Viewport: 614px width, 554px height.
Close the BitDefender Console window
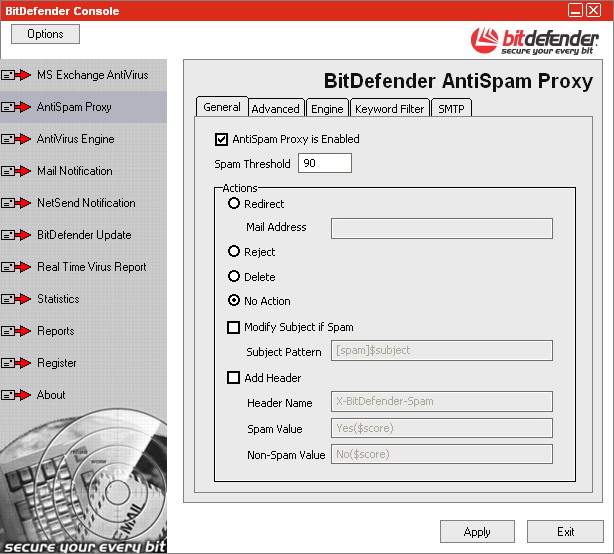click(x=594, y=10)
